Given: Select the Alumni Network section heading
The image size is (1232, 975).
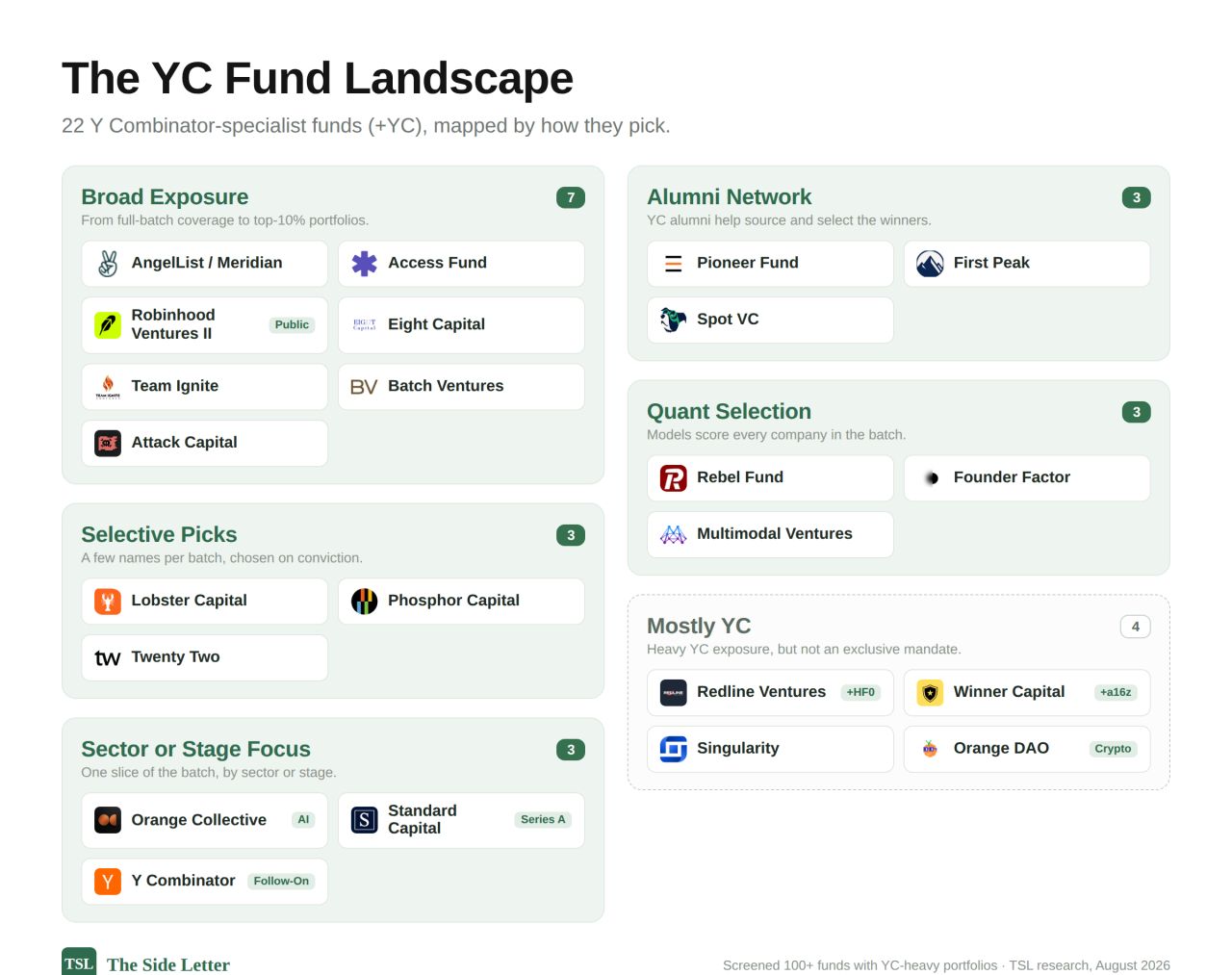Looking at the screenshot, I should [730, 197].
